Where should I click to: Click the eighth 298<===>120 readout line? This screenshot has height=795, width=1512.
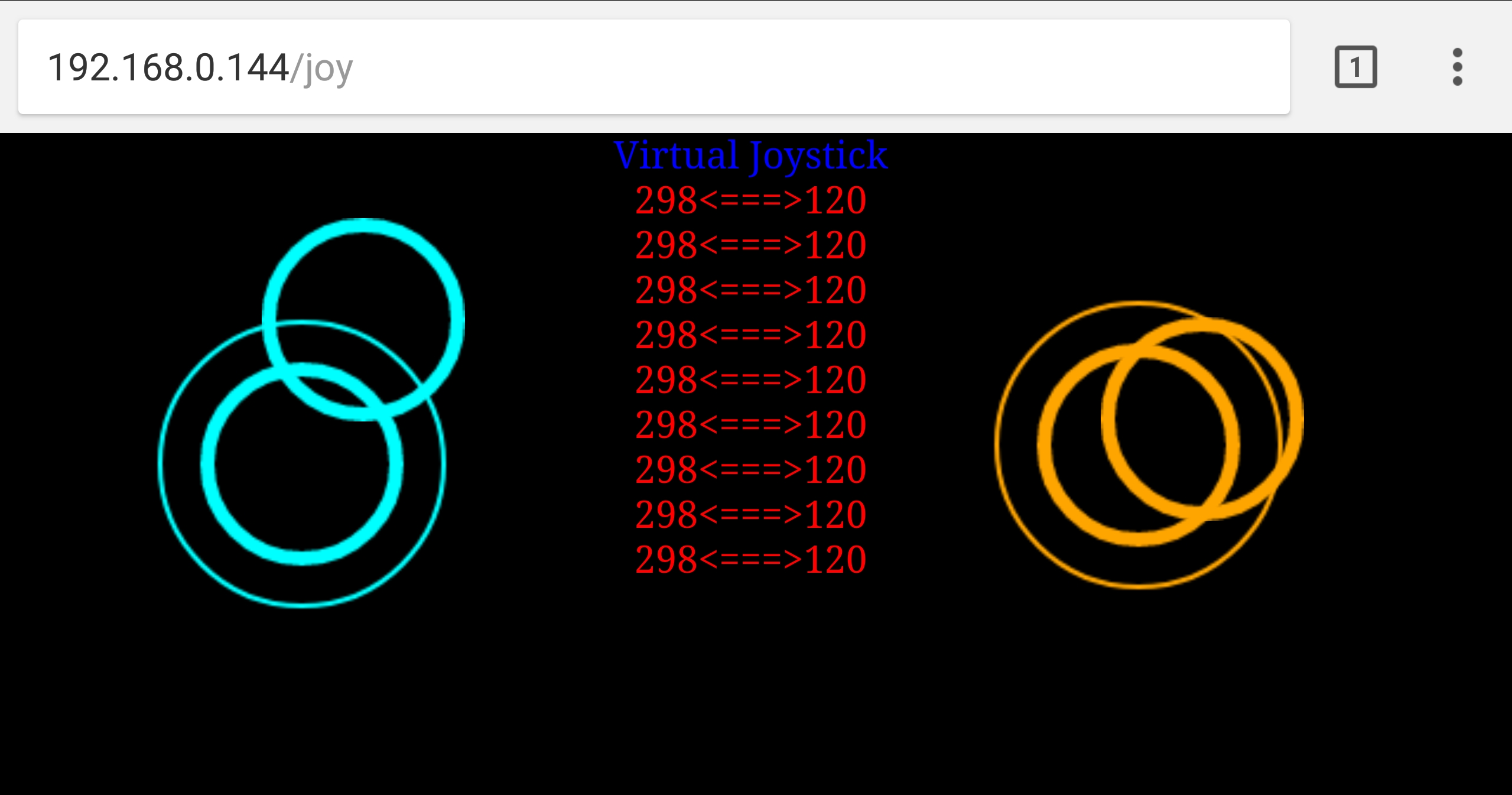[x=750, y=515]
